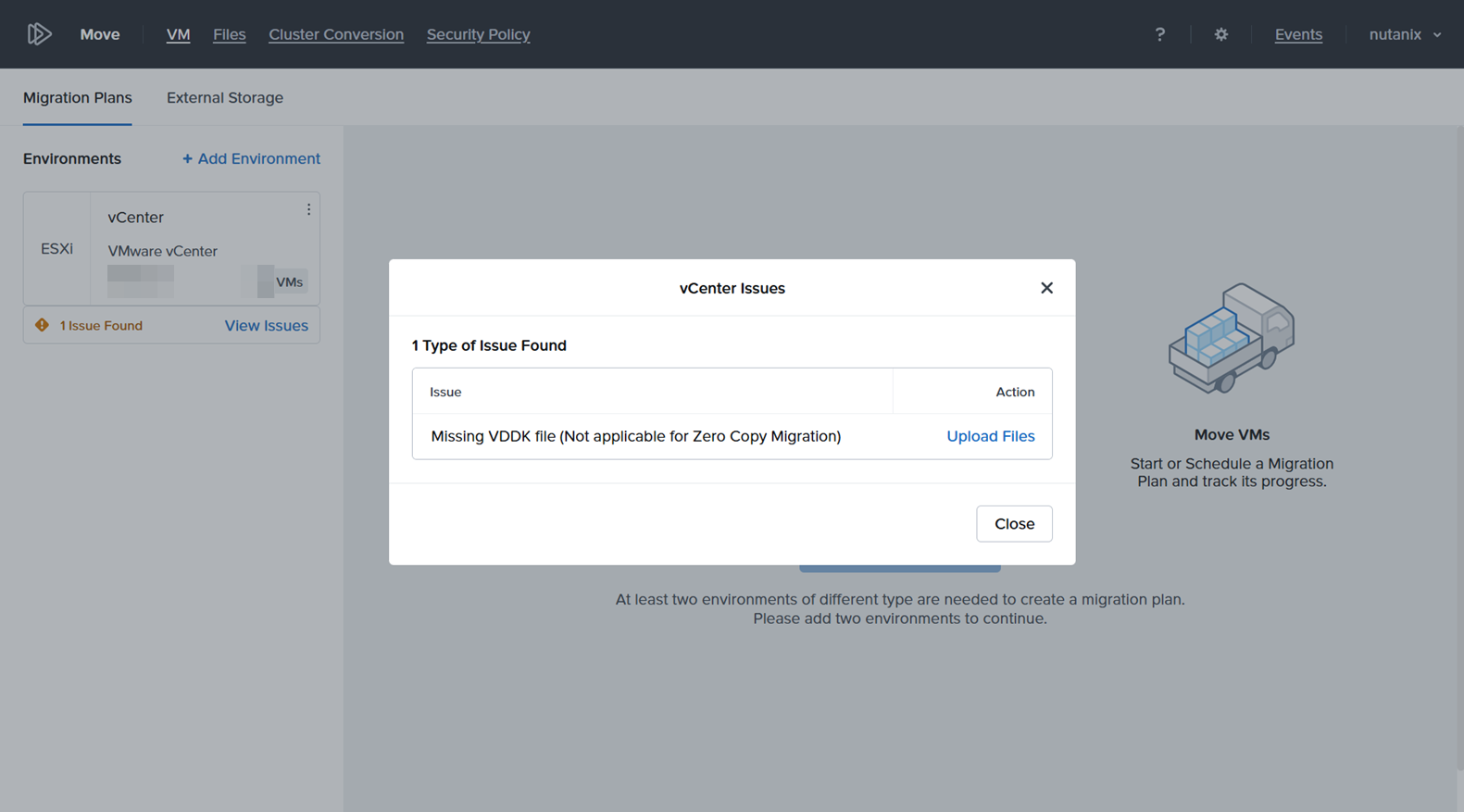
Task: Close vCenter Issues dialog with X icon
Action: pos(1046,288)
